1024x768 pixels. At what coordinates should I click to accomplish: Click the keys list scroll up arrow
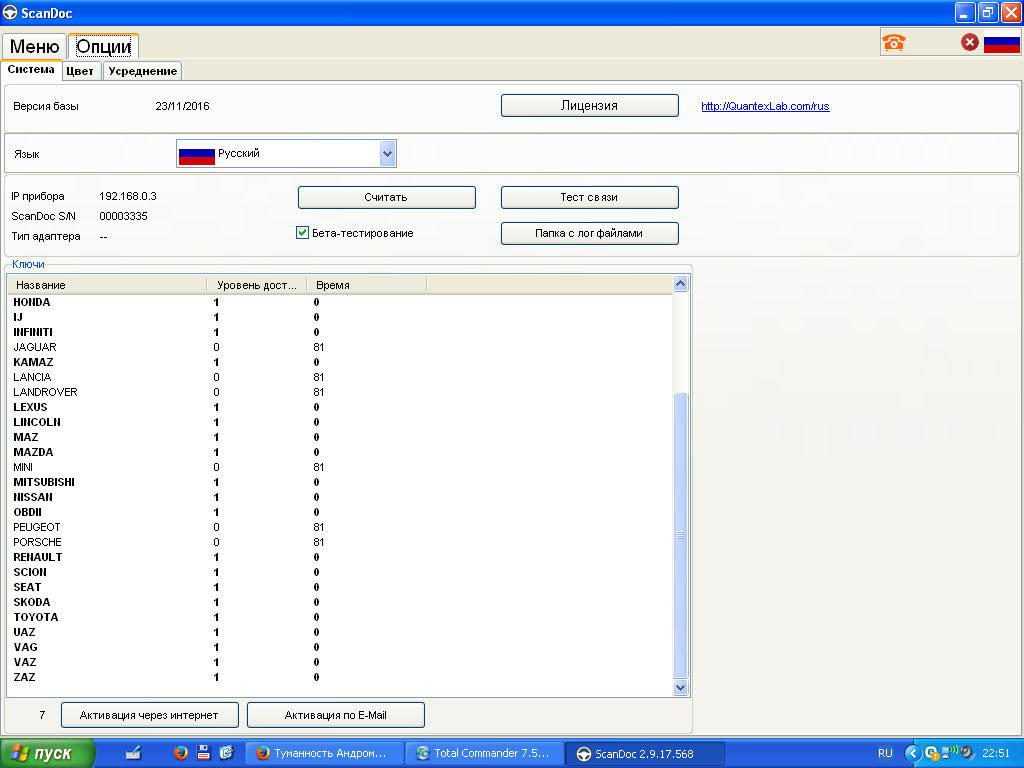tap(680, 283)
